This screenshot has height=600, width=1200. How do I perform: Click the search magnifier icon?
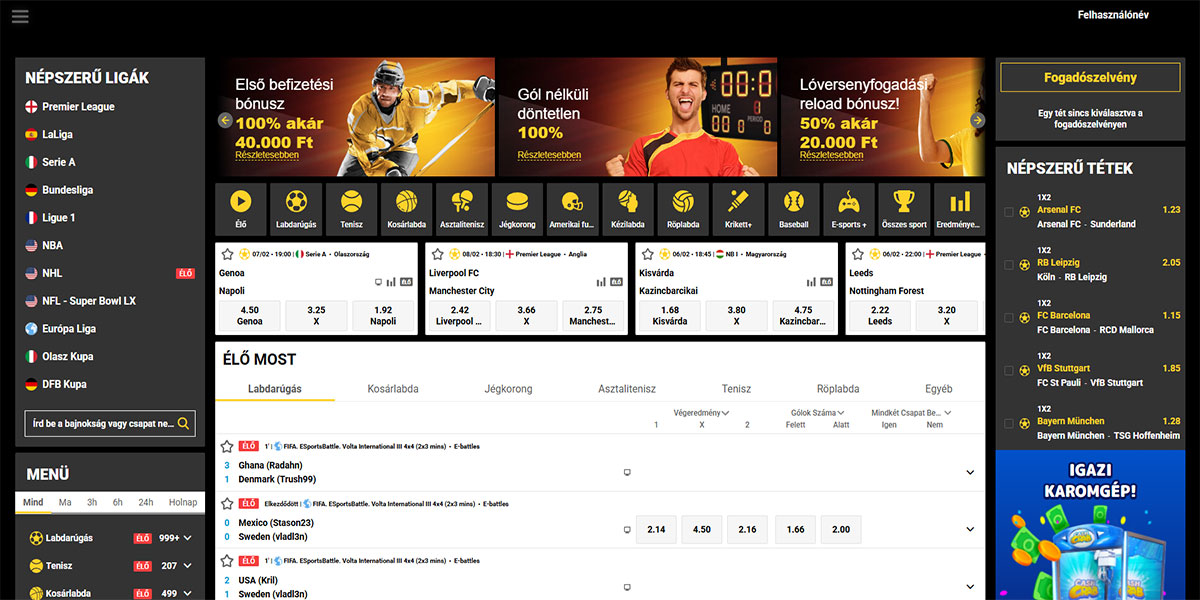[x=183, y=424]
